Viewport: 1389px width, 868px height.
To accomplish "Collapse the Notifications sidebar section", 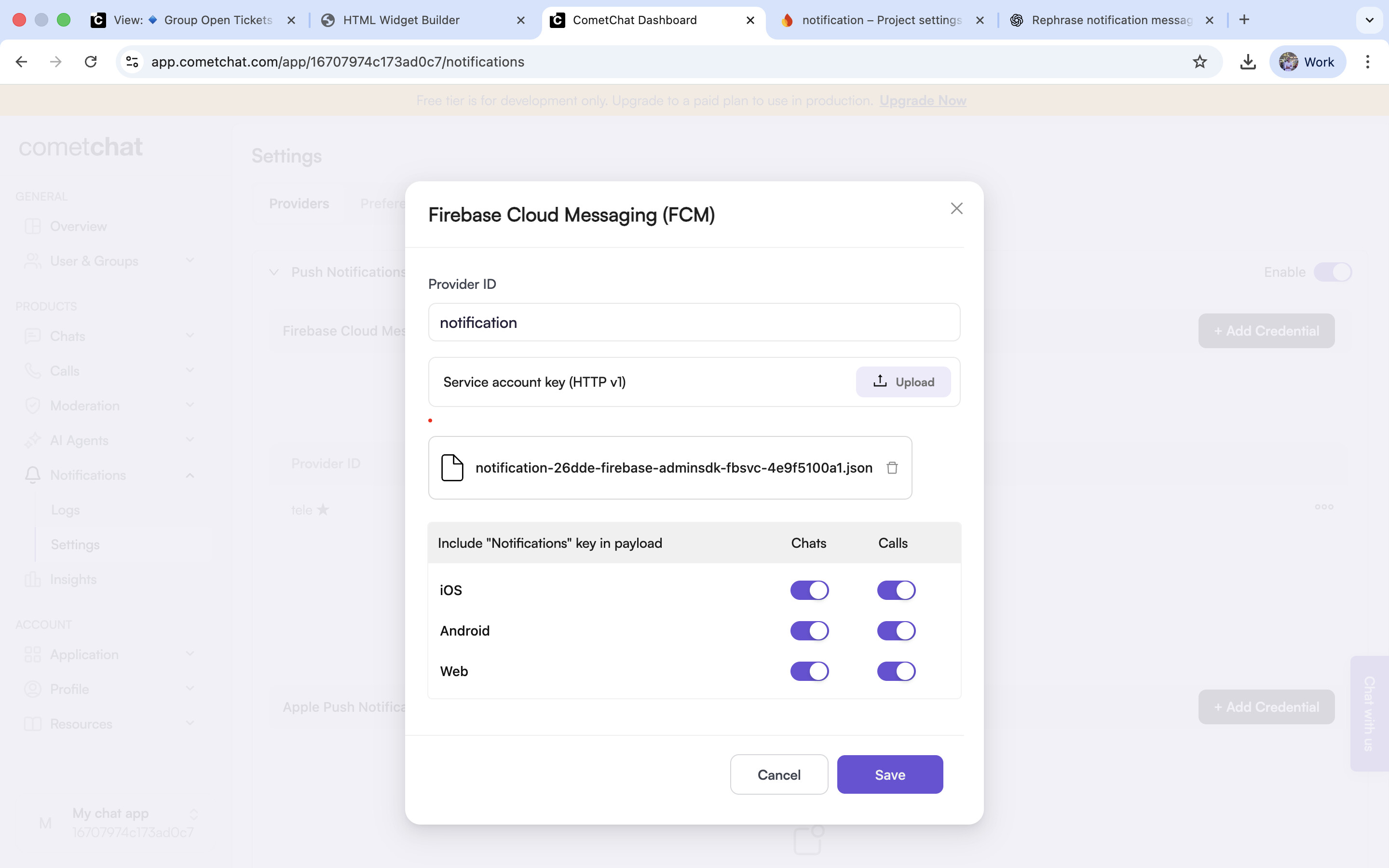I will (x=190, y=475).
